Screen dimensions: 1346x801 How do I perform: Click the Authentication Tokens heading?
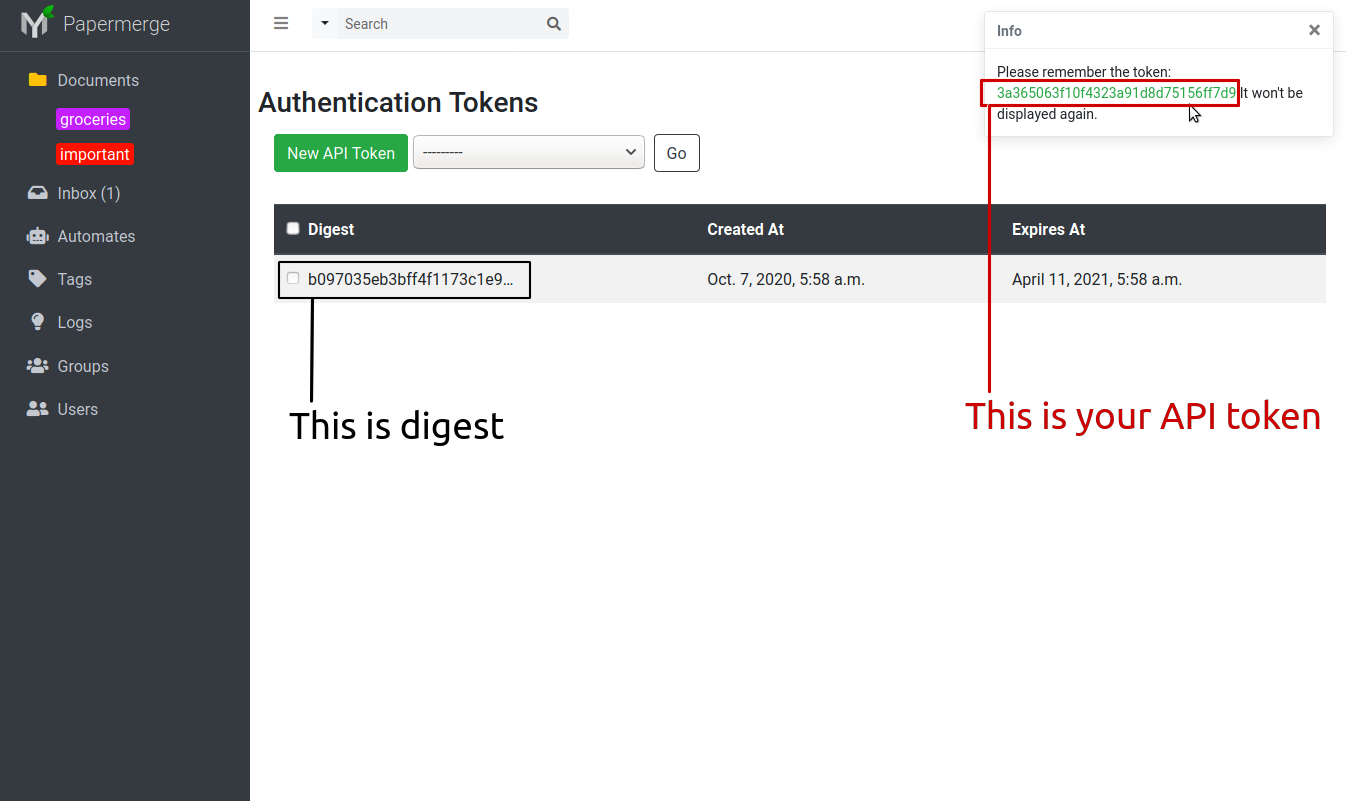click(398, 102)
